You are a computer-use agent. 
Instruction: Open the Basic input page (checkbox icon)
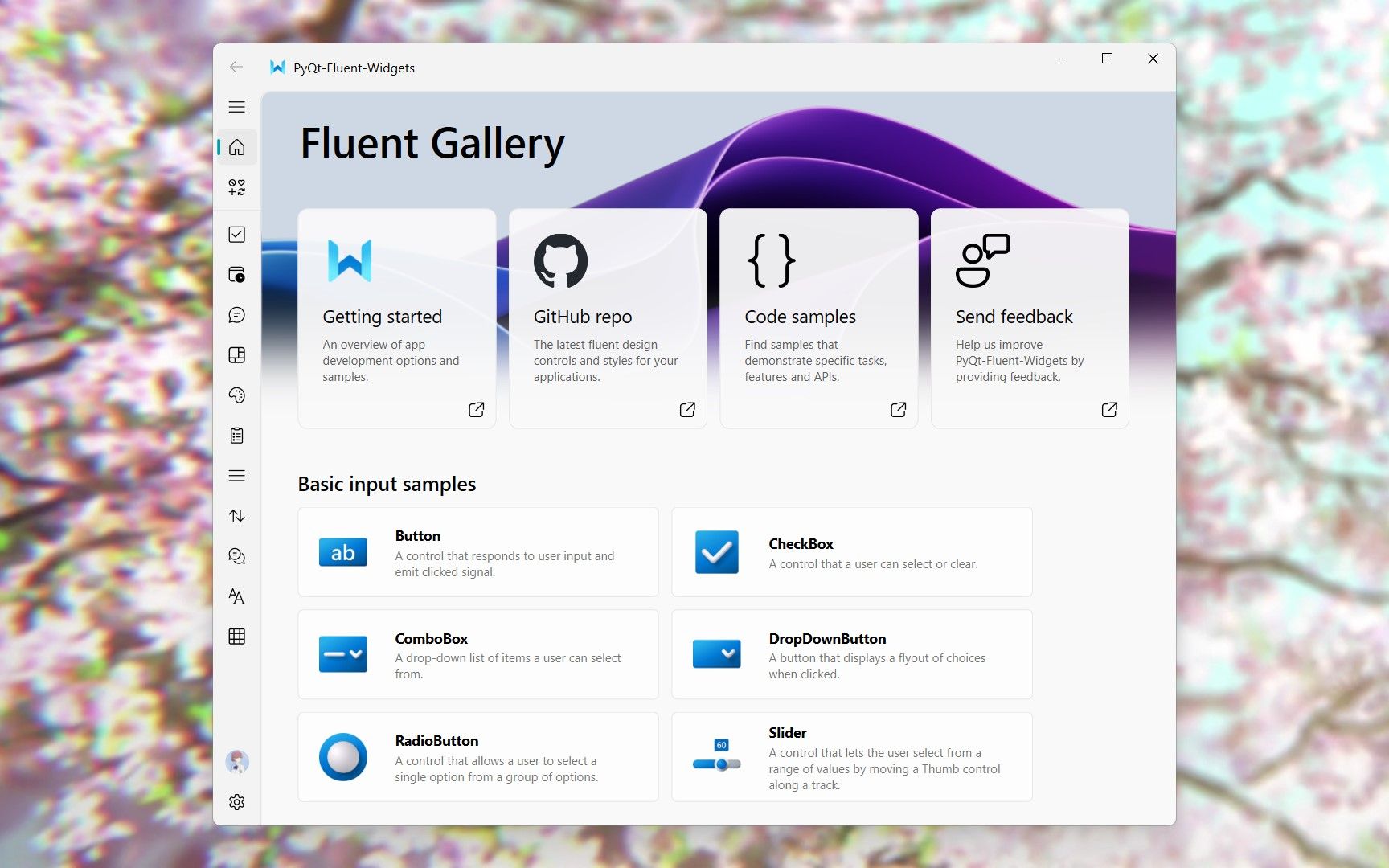click(x=236, y=234)
